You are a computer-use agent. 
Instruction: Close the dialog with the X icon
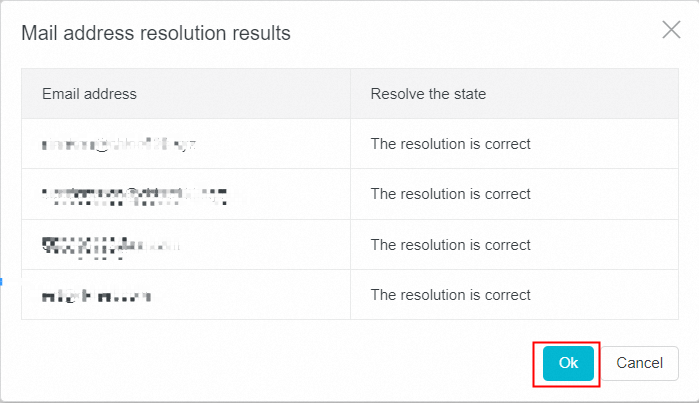point(671,30)
